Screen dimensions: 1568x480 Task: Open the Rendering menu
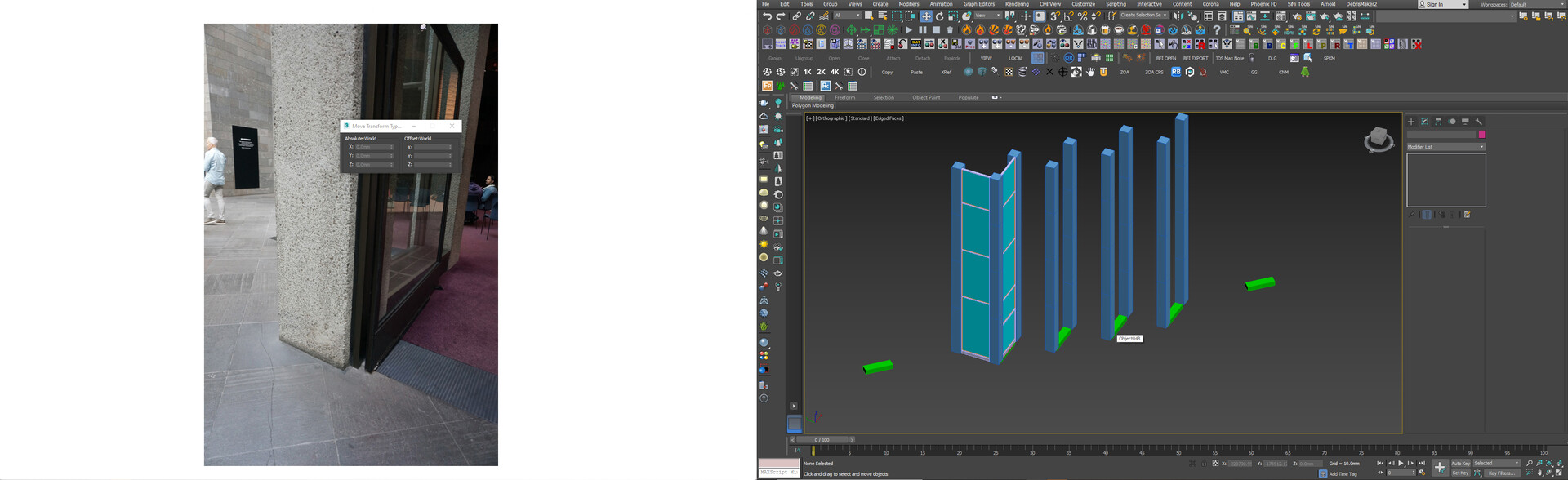pyautogui.click(x=1016, y=4)
